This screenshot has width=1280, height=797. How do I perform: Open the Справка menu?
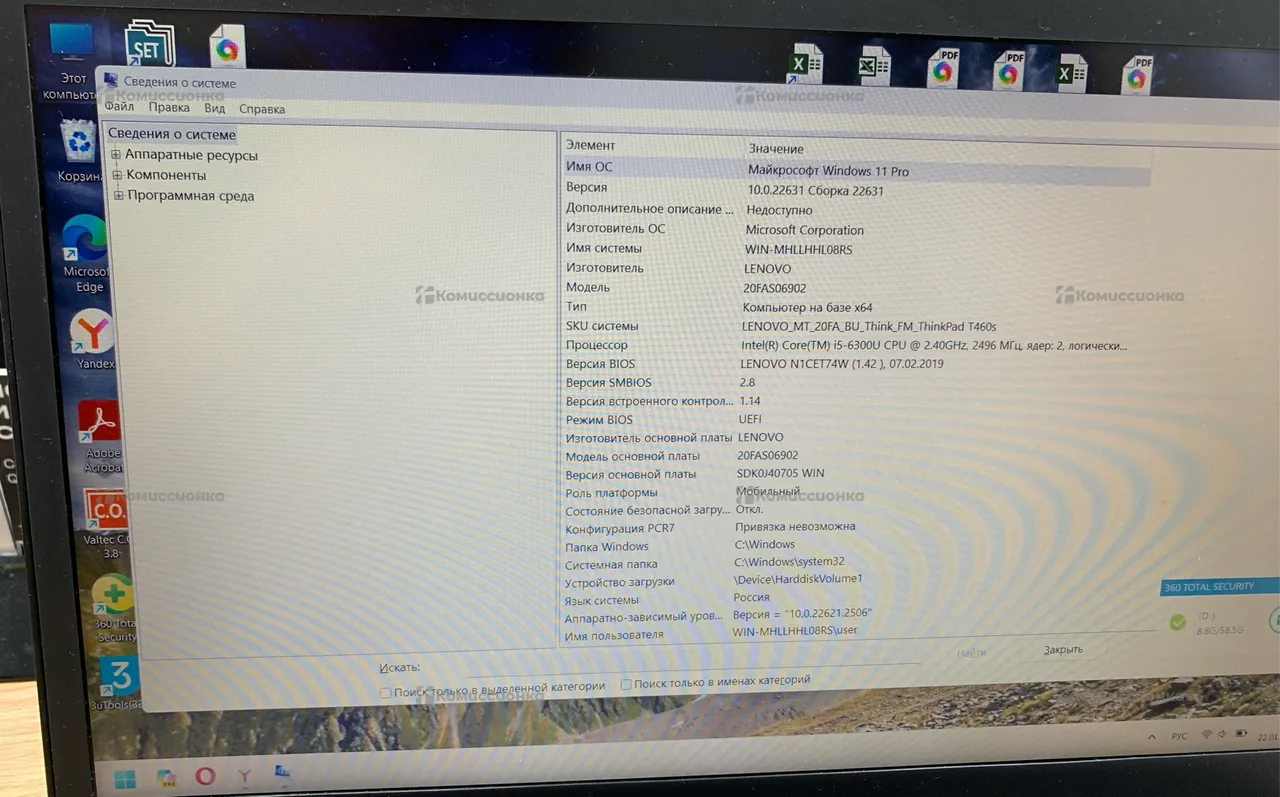coord(262,109)
